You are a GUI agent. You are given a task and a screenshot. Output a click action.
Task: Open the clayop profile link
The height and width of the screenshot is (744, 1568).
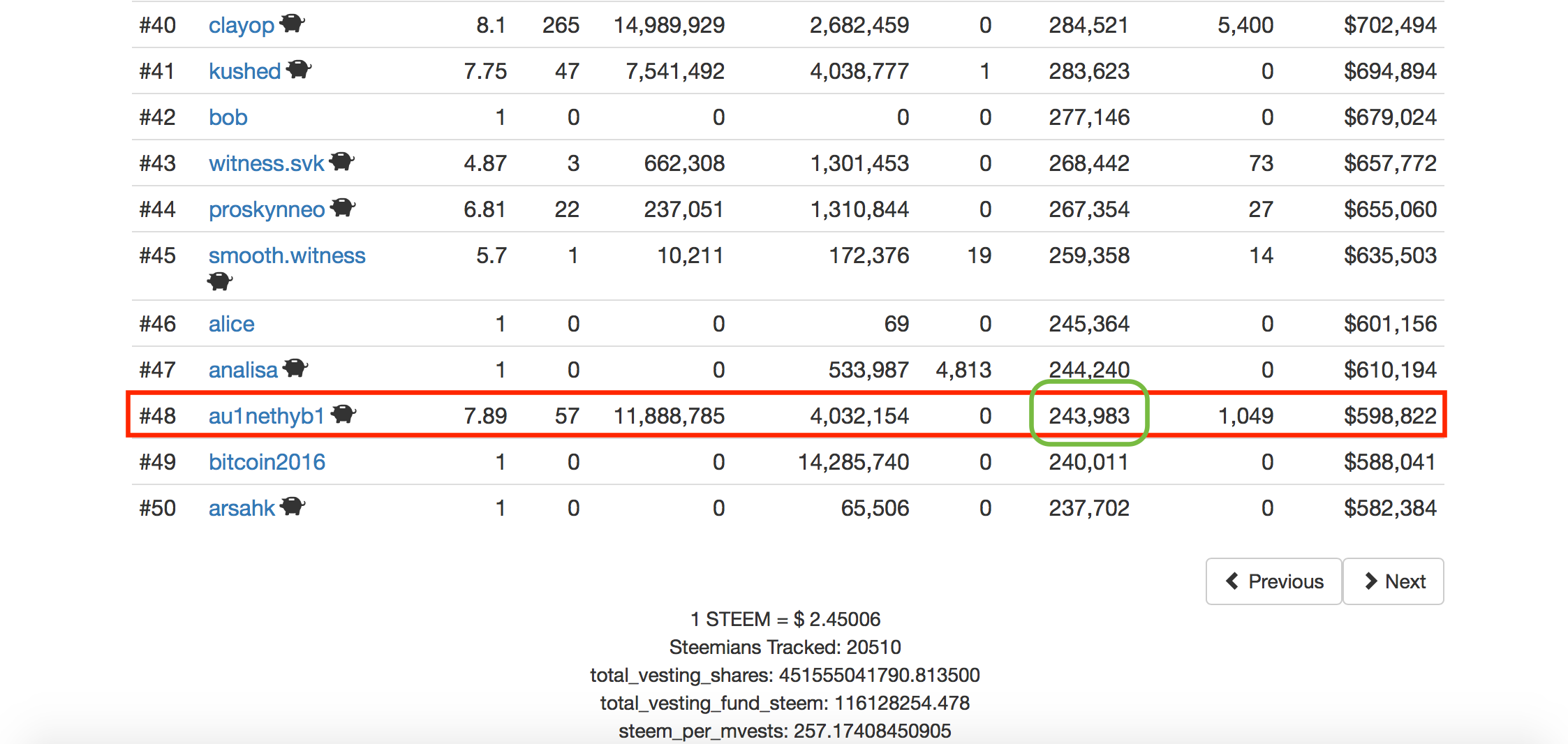point(242,26)
